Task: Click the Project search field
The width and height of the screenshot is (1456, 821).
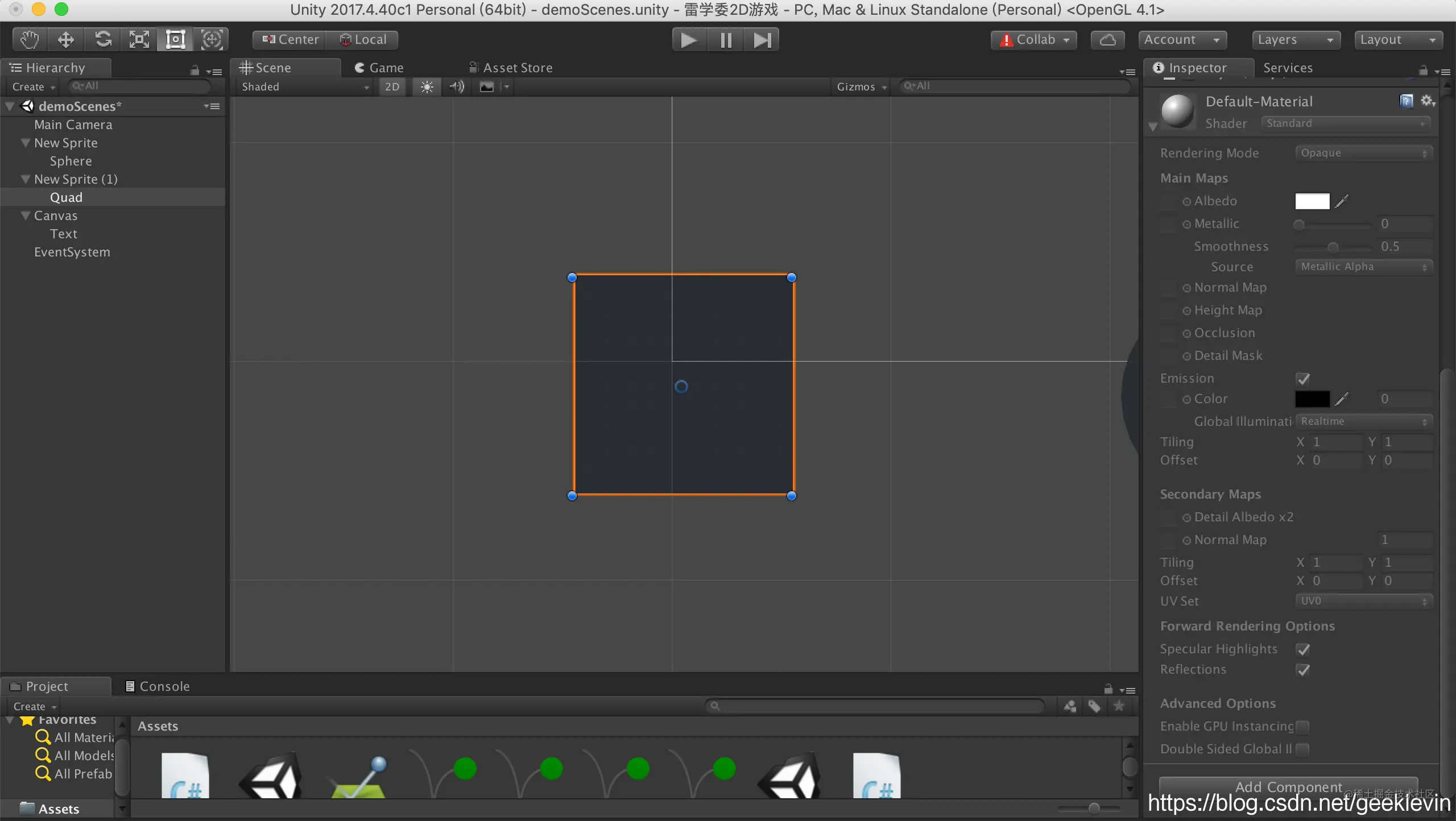Action: point(875,706)
